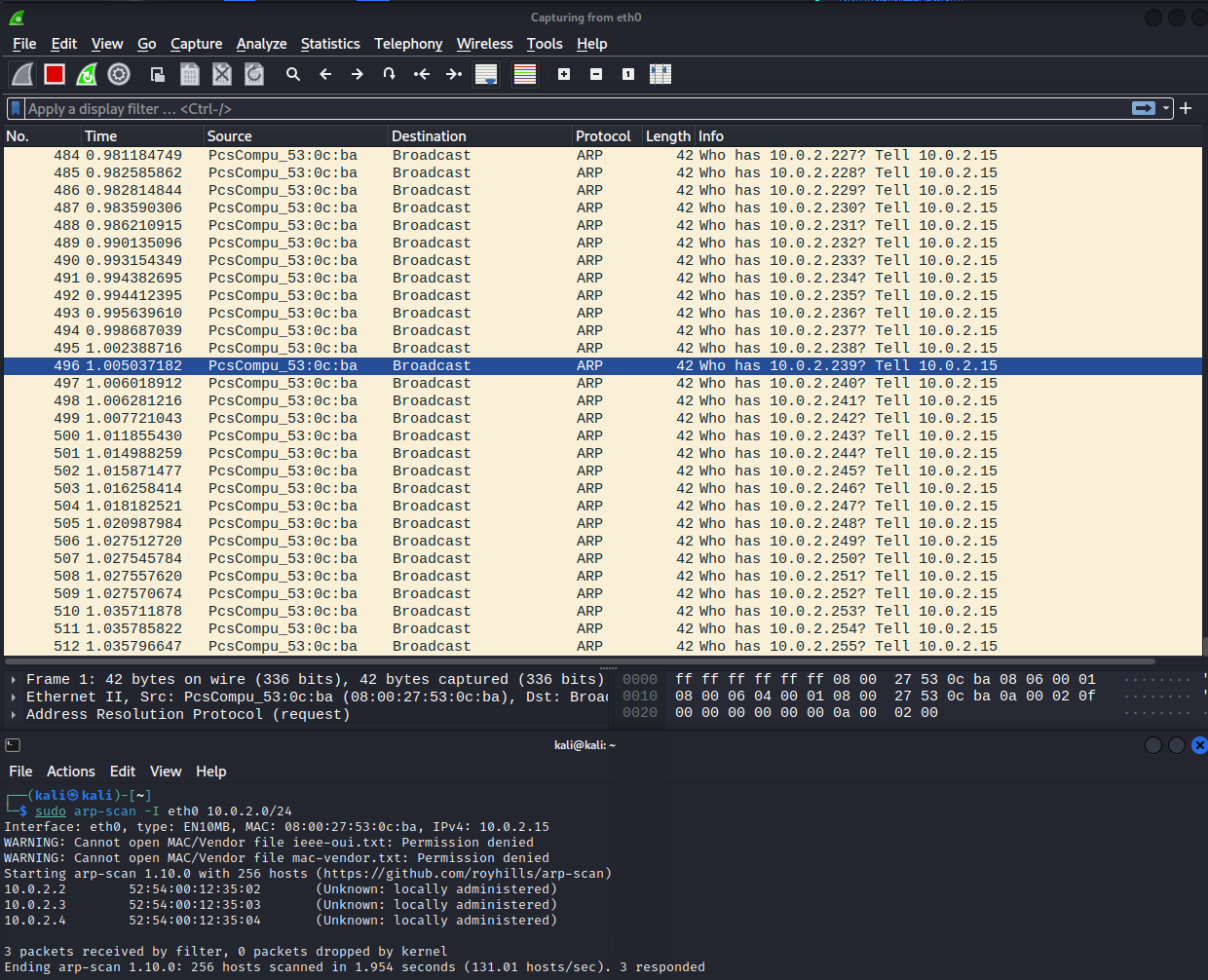Expand the Ethernet II tree item

pos(14,697)
